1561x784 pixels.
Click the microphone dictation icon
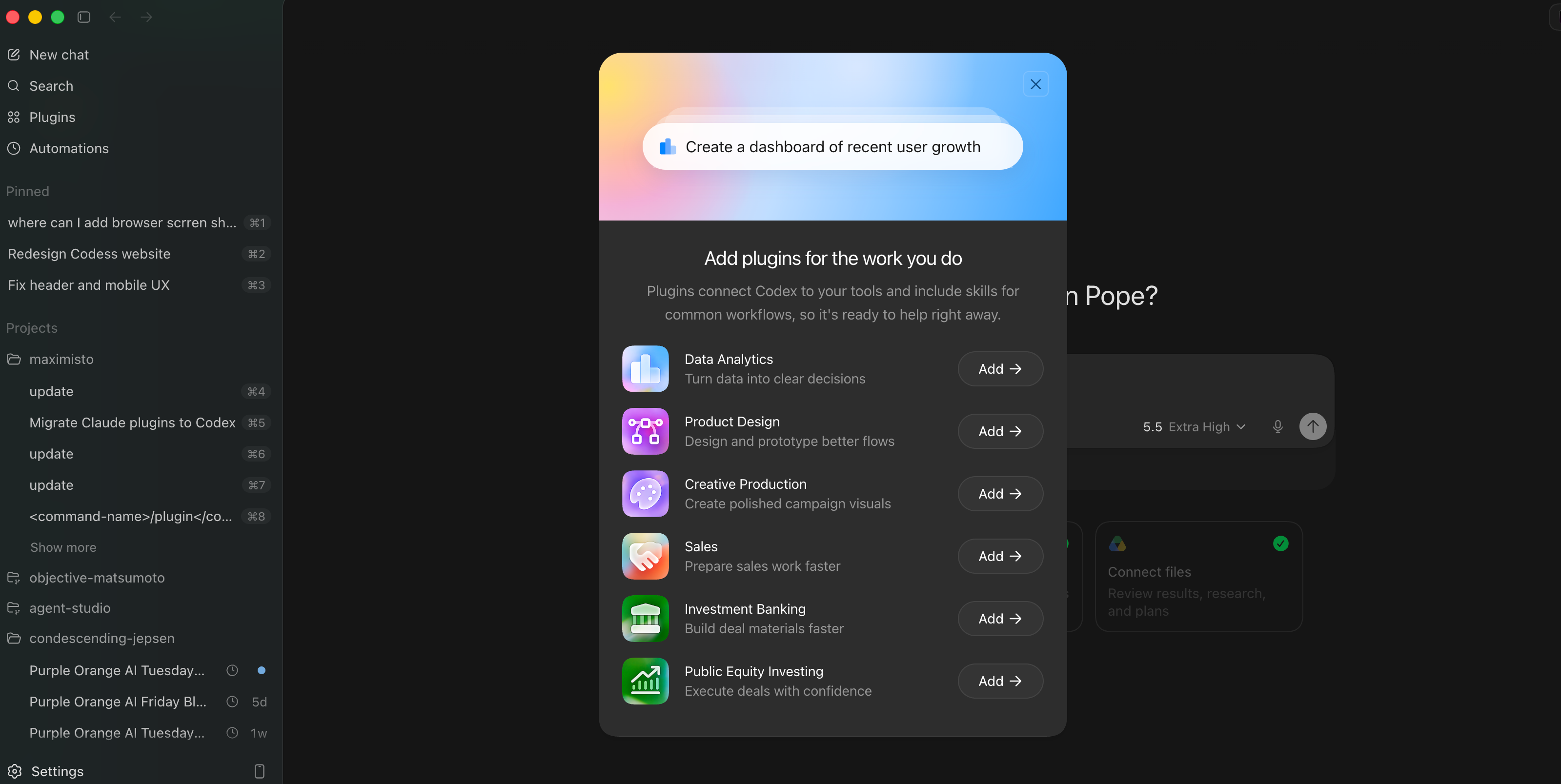[x=1278, y=426]
